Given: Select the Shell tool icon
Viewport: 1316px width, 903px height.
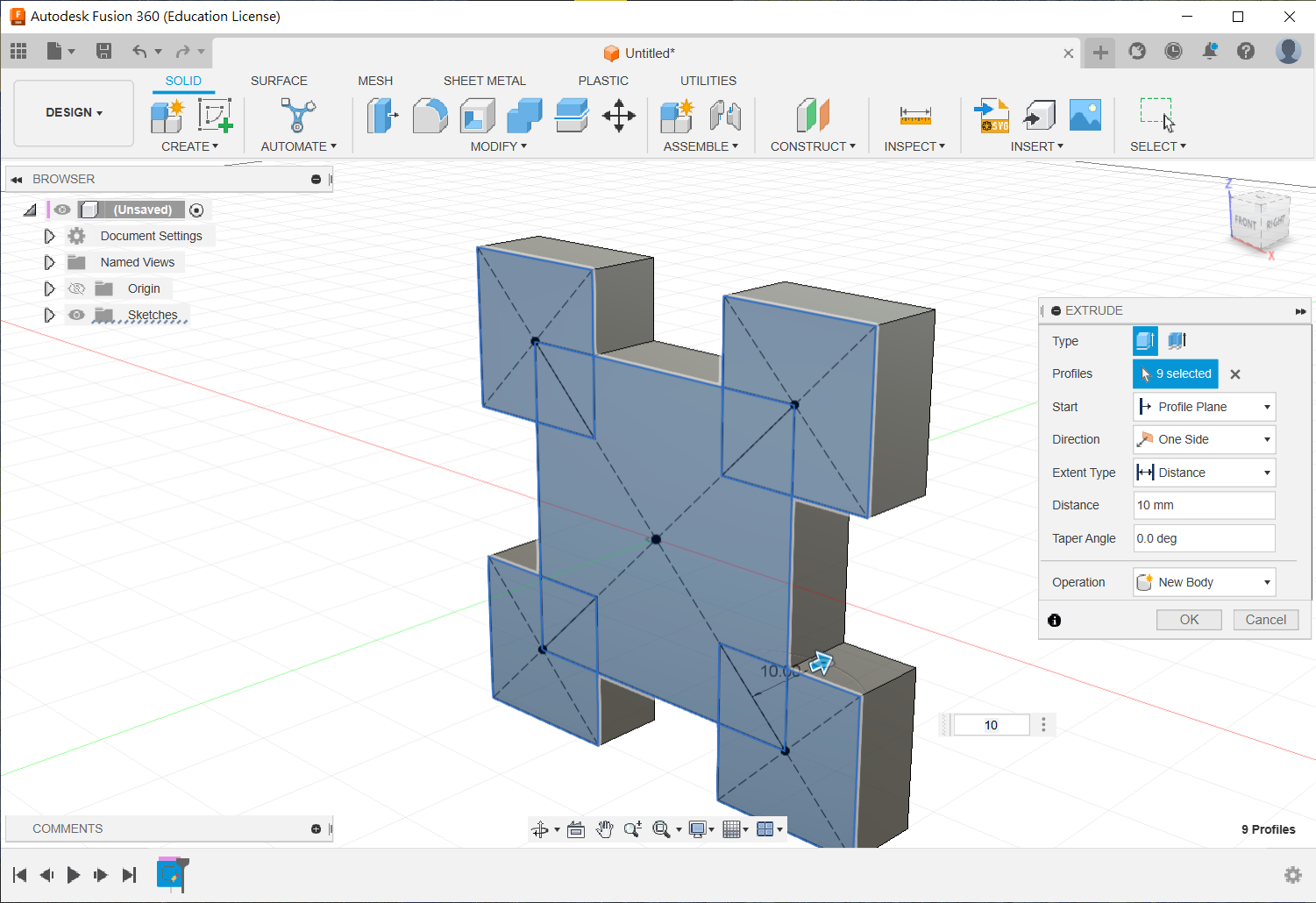Looking at the screenshot, I should pos(477,116).
